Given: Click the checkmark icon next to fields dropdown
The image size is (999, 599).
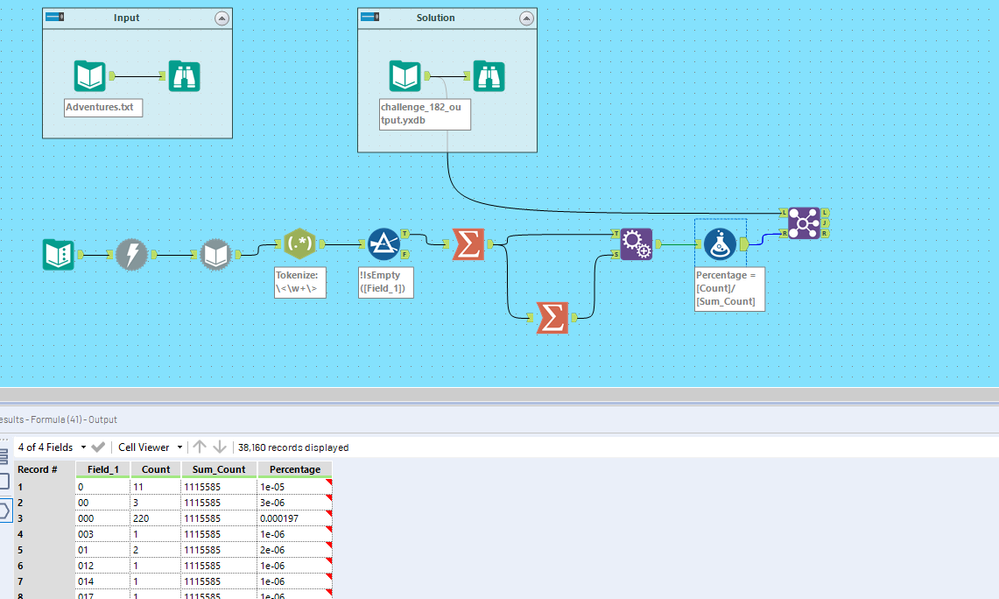Looking at the screenshot, I should (x=98, y=447).
